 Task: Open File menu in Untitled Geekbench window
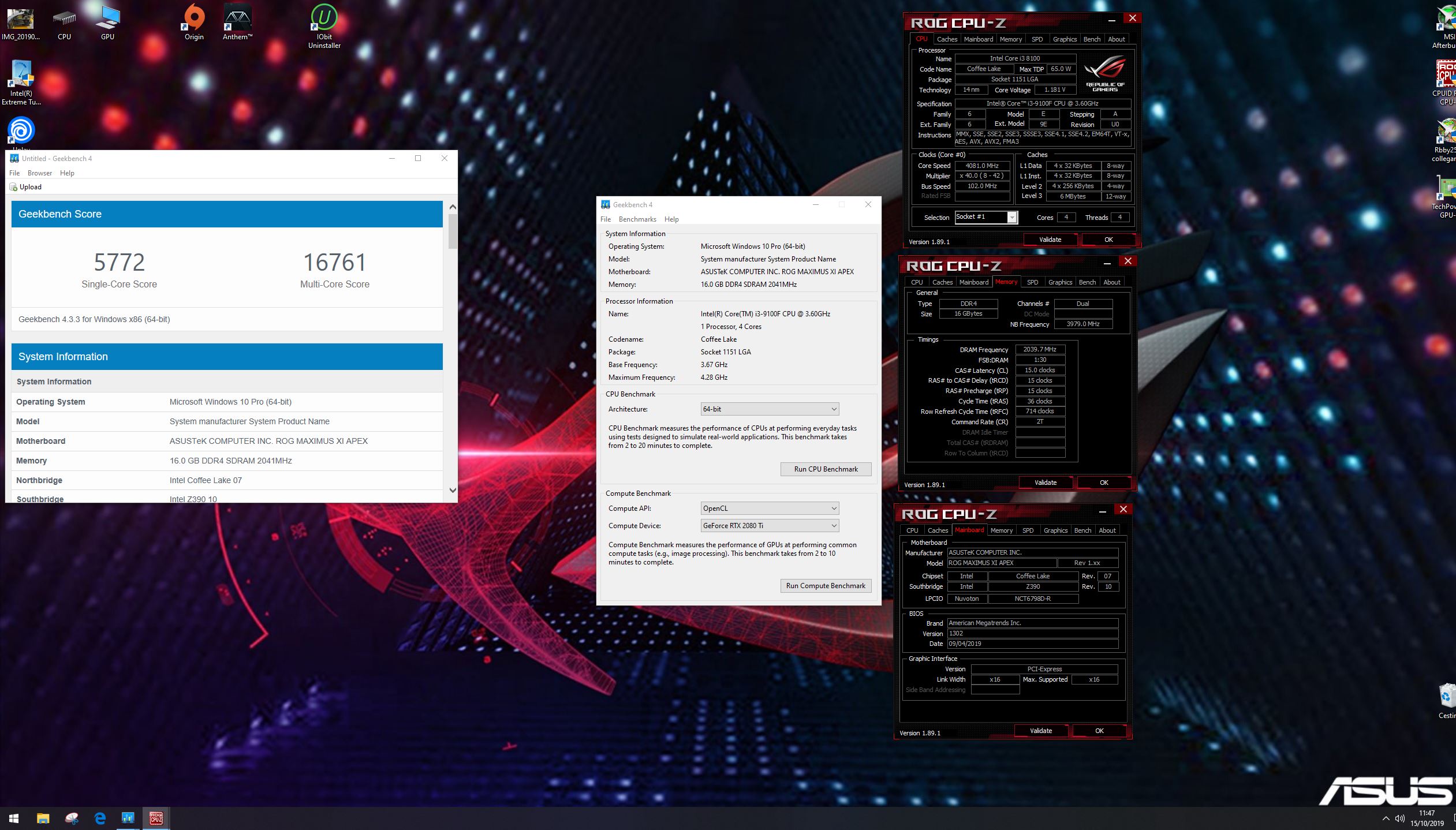click(14, 173)
